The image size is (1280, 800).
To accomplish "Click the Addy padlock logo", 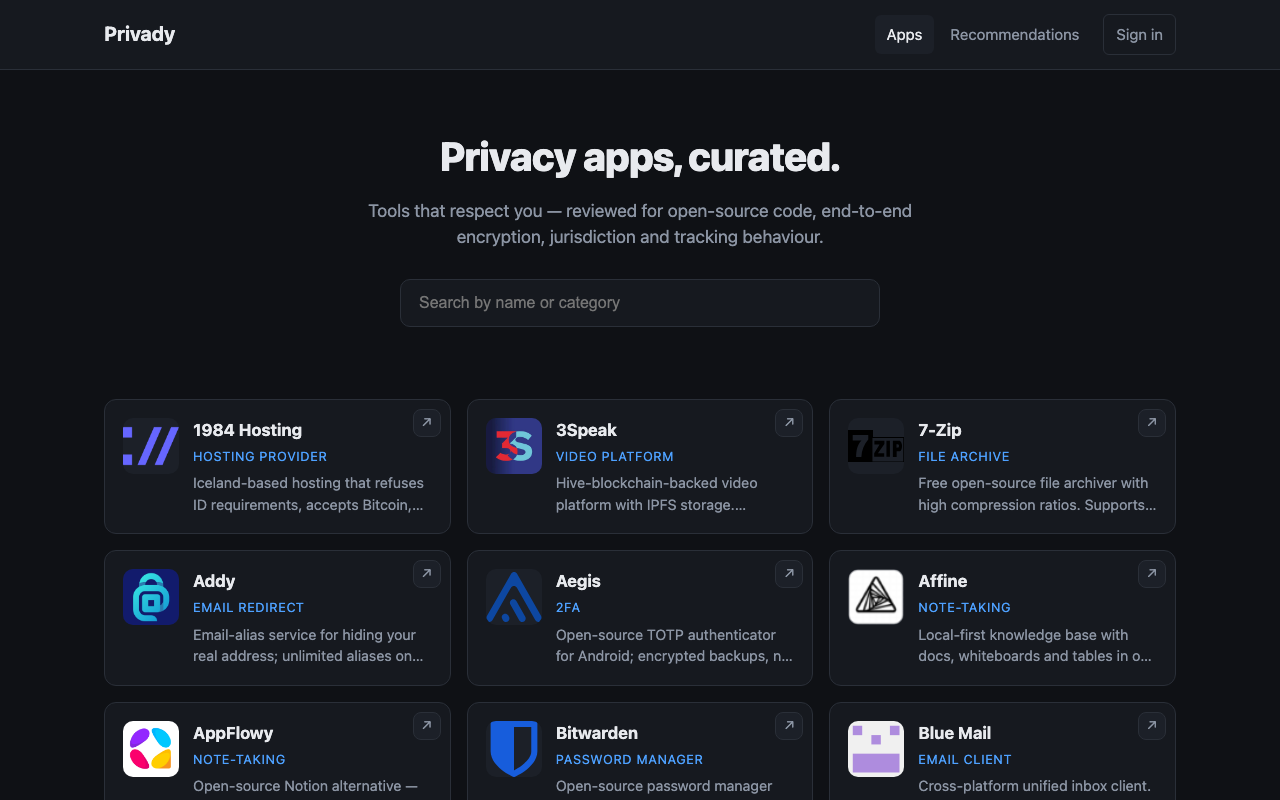I will [x=151, y=597].
